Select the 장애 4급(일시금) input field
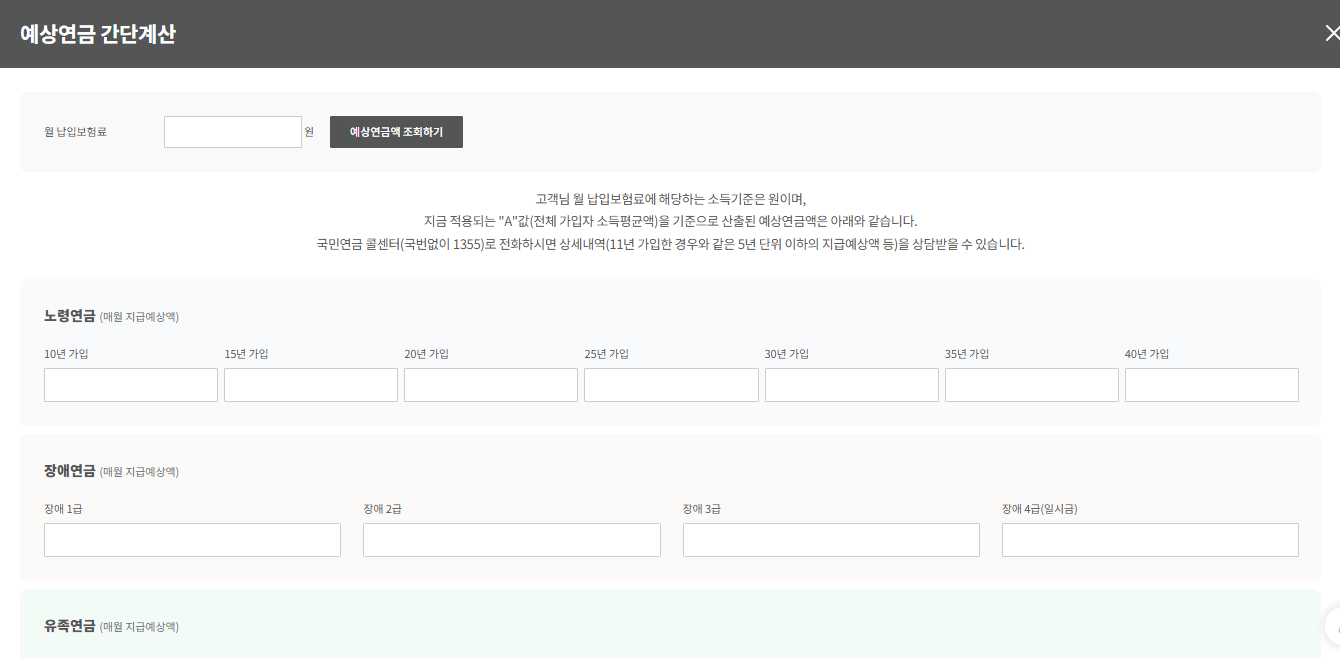Screen dimensions: 1340x658 [1149, 539]
